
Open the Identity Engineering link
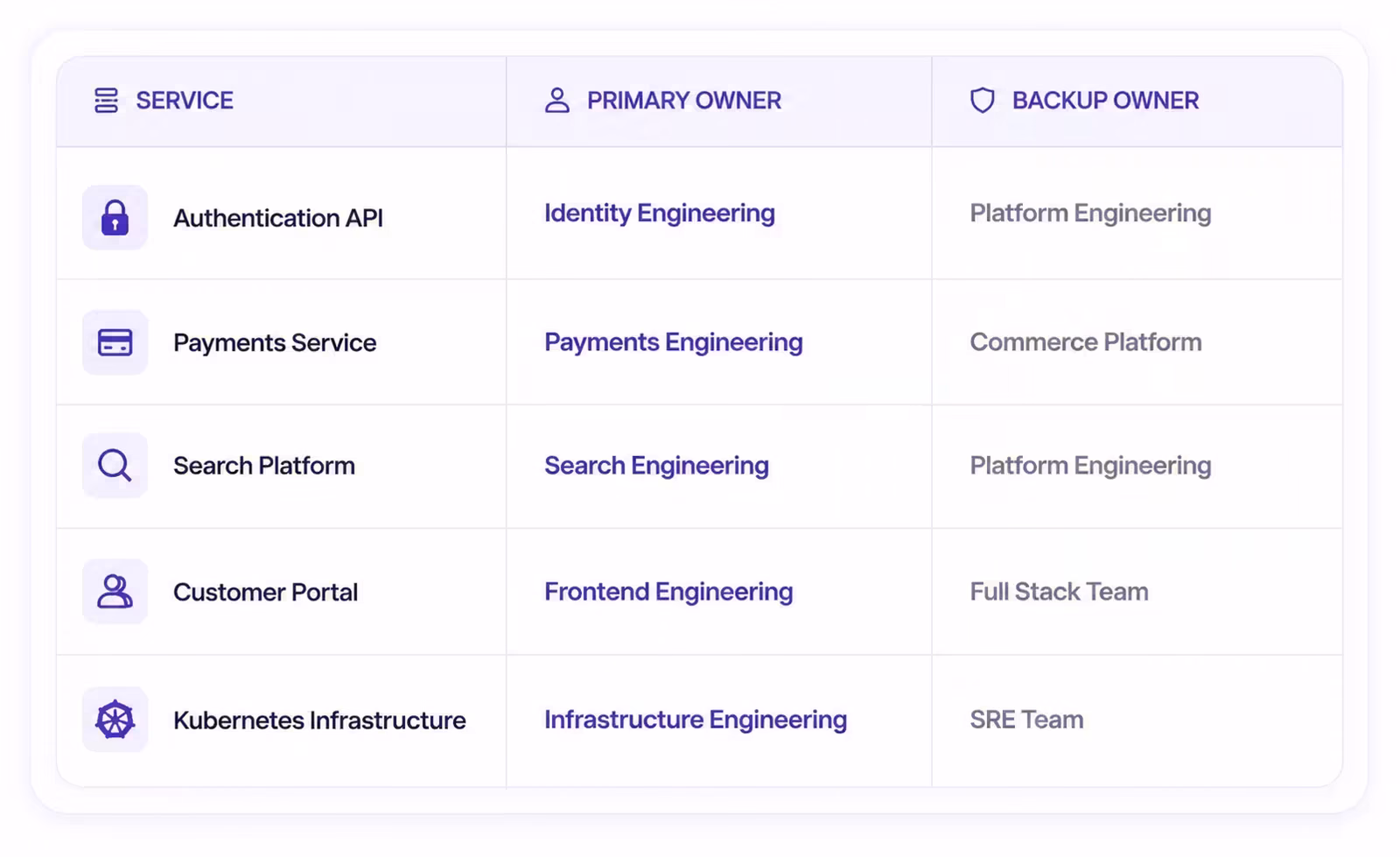pos(660,214)
